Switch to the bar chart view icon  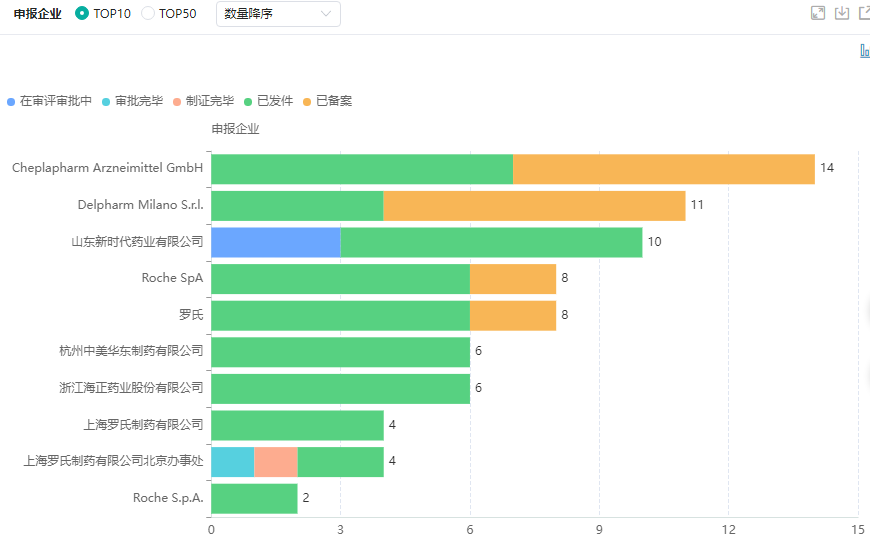[864, 51]
